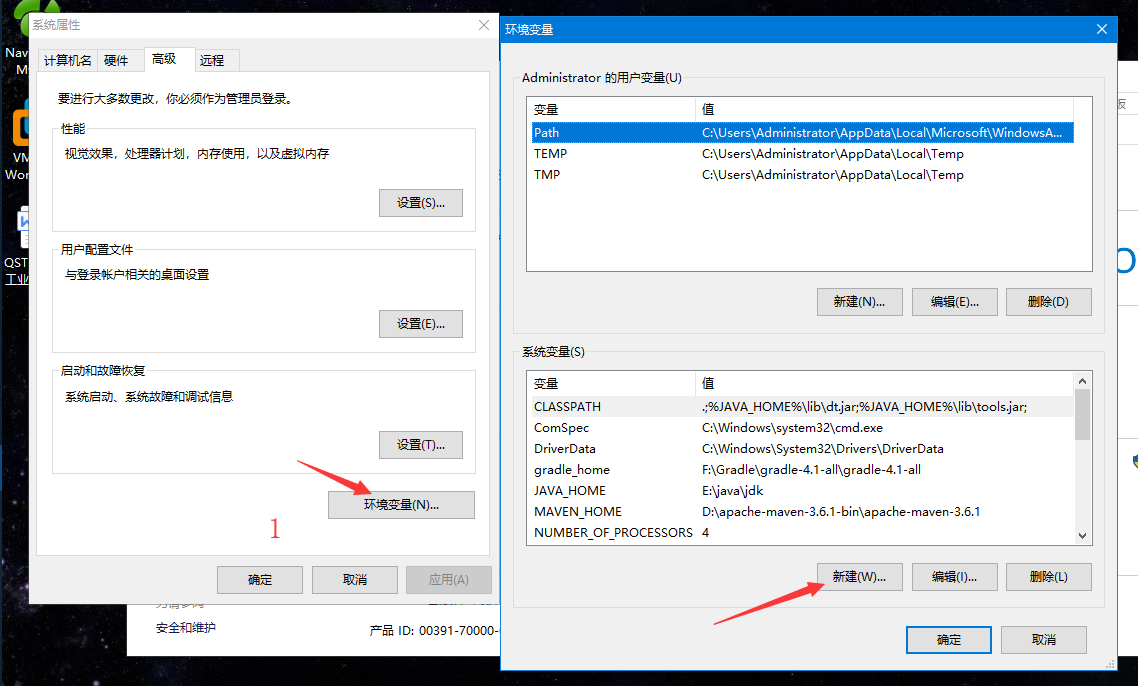The image size is (1138, 686).
Task: Select the JAVA_HOME system variable row
Action: [x=802, y=491]
